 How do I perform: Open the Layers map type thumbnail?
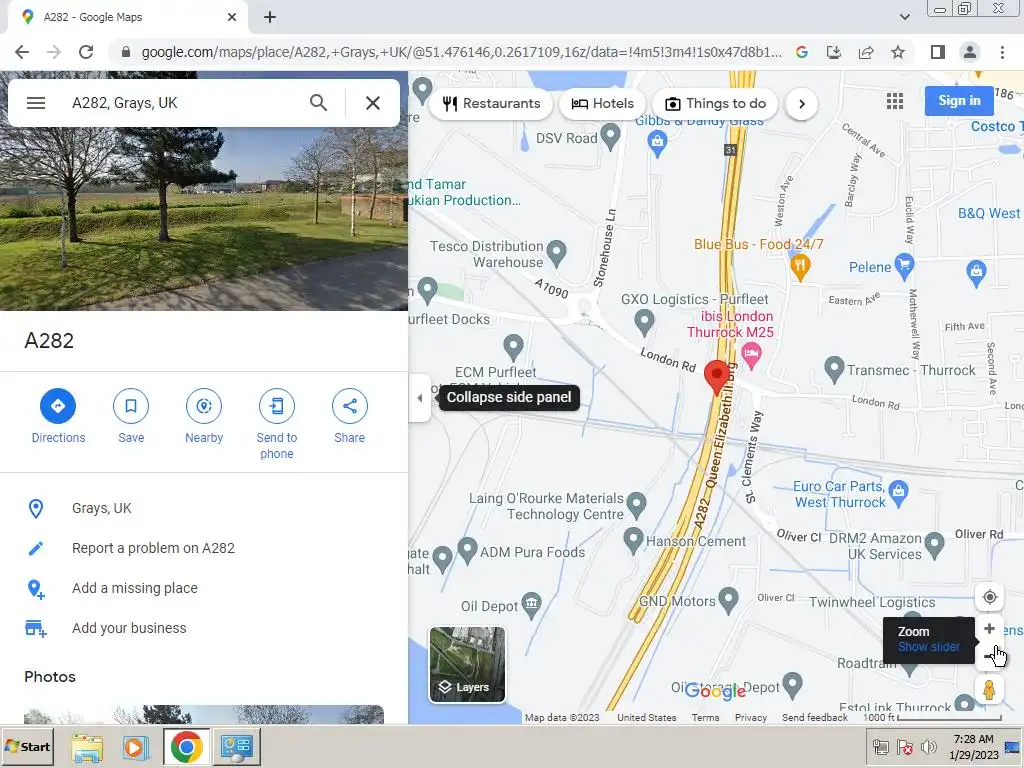[x=467, y=665]
